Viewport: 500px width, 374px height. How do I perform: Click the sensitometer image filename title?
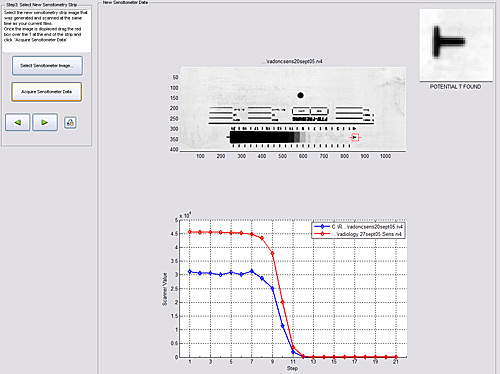click(292, 61)
